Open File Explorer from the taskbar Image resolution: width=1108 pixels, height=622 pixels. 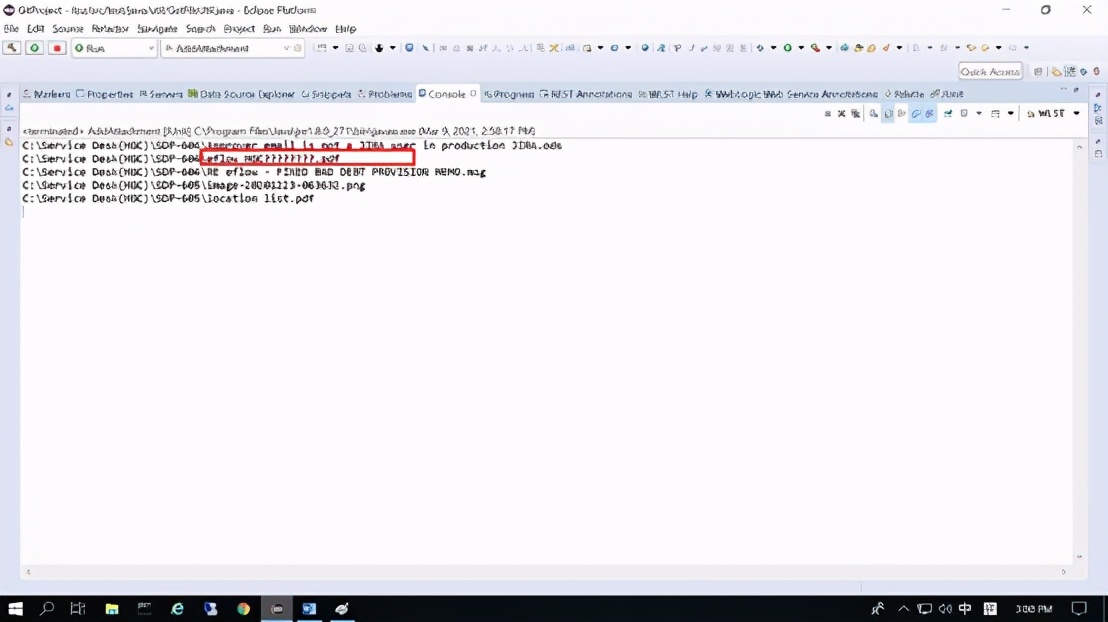[x=112, y=609]
